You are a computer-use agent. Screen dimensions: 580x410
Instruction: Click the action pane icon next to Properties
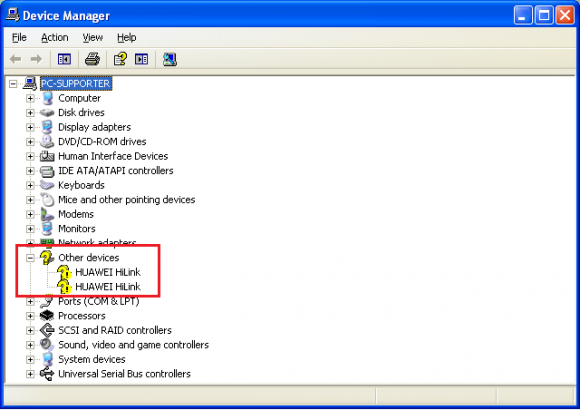[141, 59]
